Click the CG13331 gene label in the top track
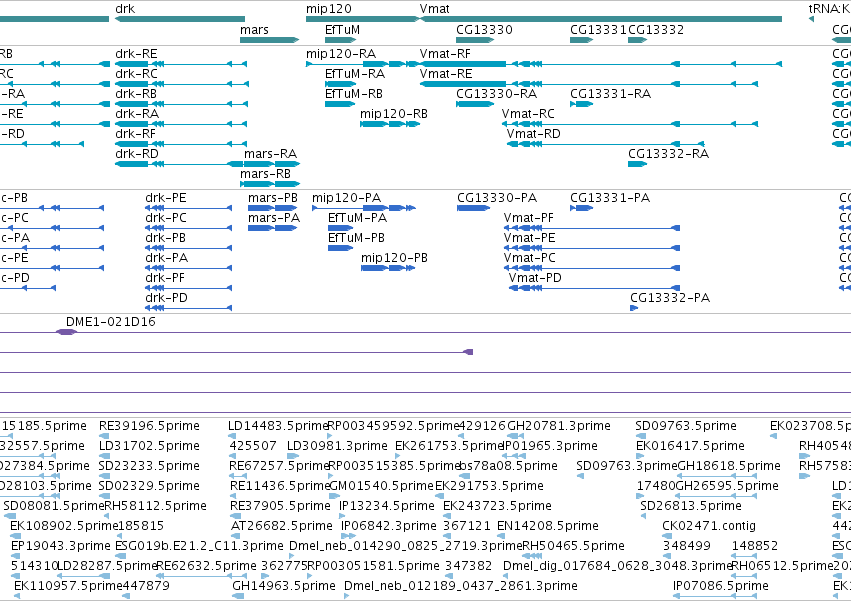The height and width of the screenshot is (601, 851). point(598,29)
